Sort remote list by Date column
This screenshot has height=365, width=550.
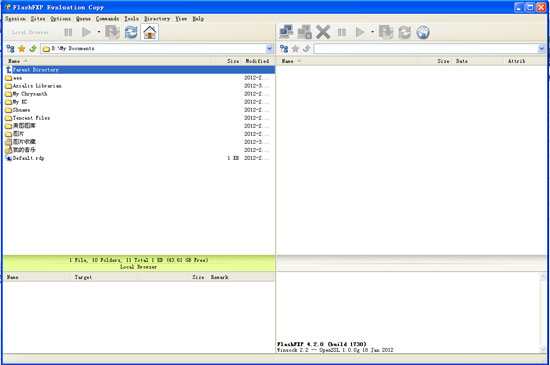(478, 61)
